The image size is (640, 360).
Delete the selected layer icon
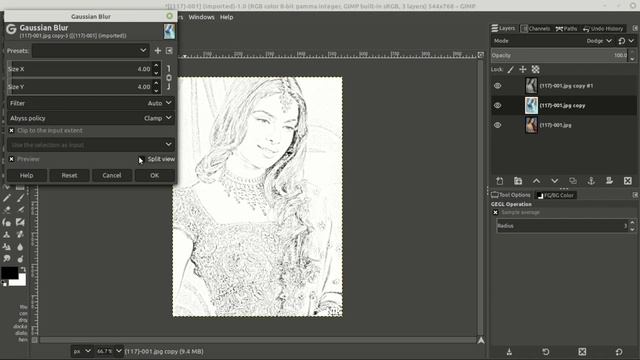coord(628,181)
